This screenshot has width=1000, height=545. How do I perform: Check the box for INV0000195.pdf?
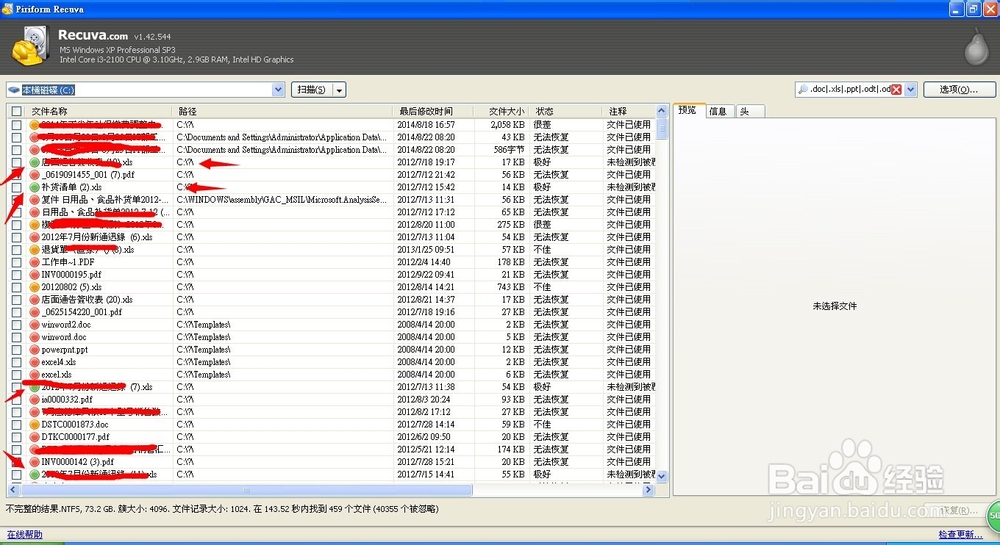click(17, 275)
